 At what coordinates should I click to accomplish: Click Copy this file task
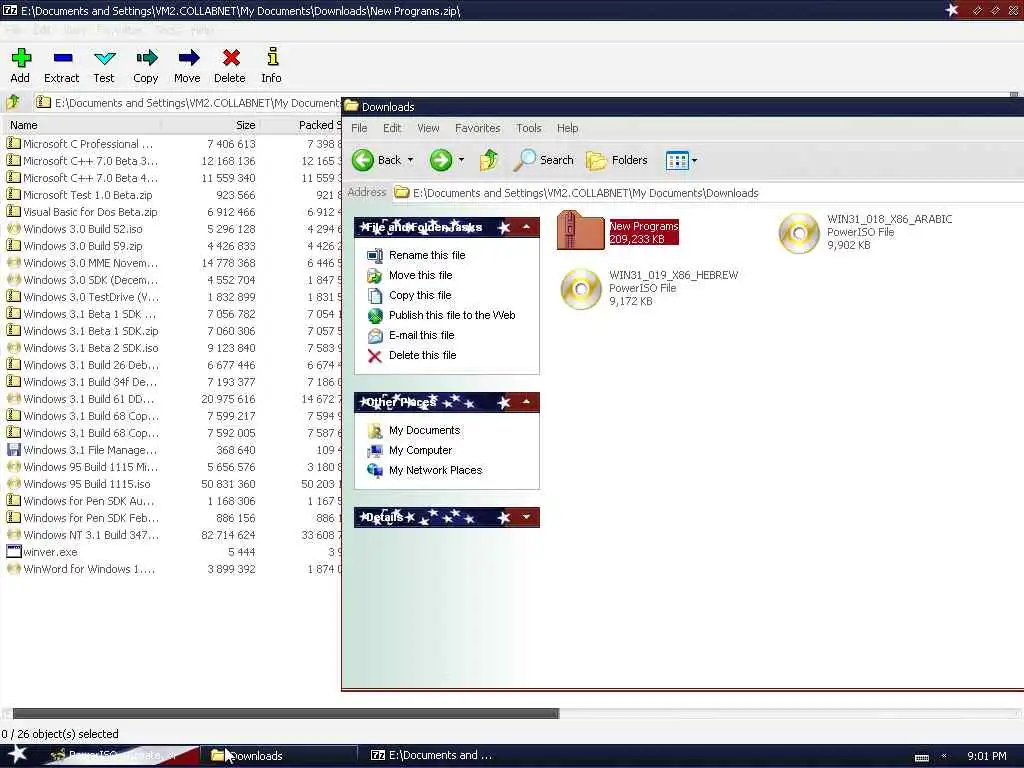tap(420, 295)
